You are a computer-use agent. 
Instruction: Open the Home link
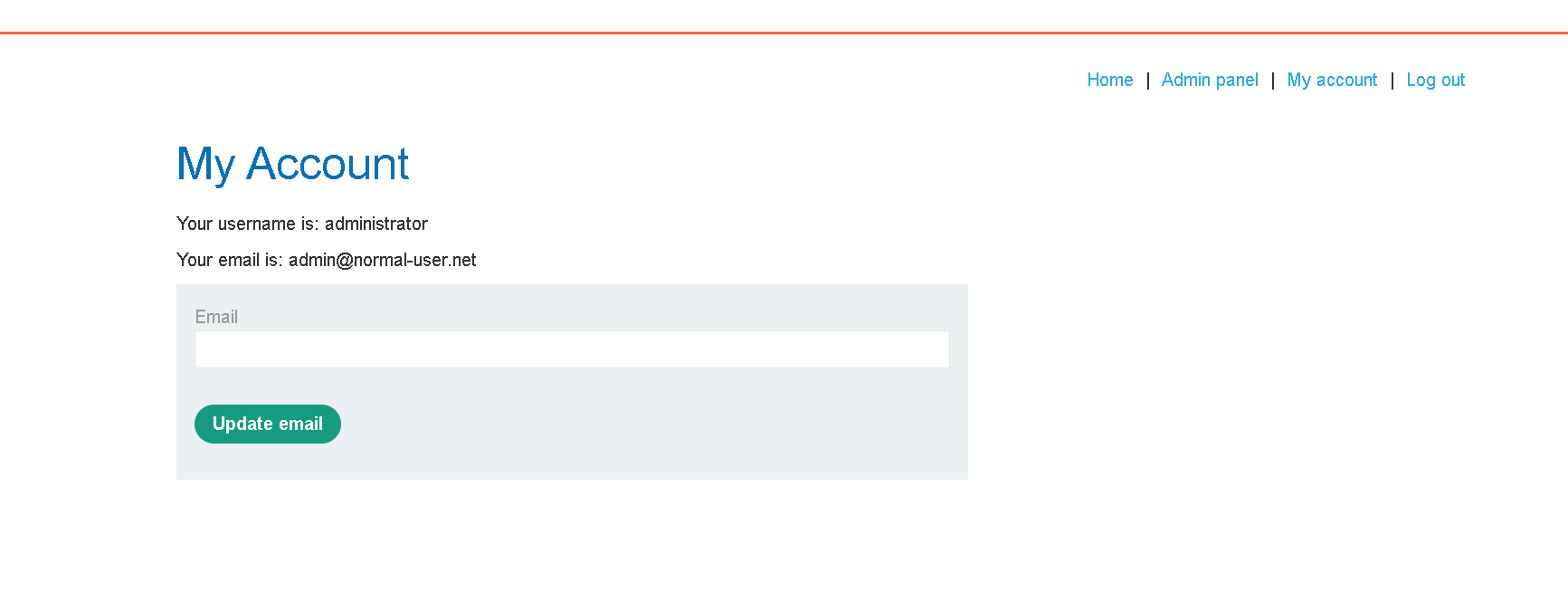click(1109, 80)
